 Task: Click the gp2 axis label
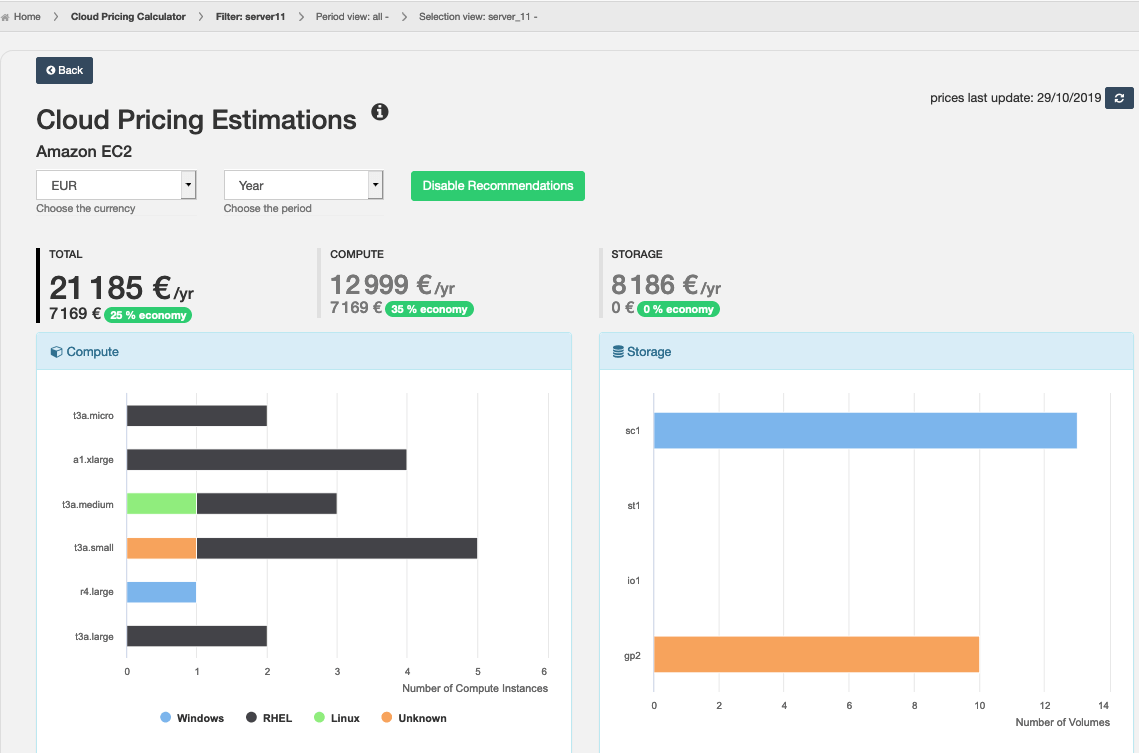632,656
